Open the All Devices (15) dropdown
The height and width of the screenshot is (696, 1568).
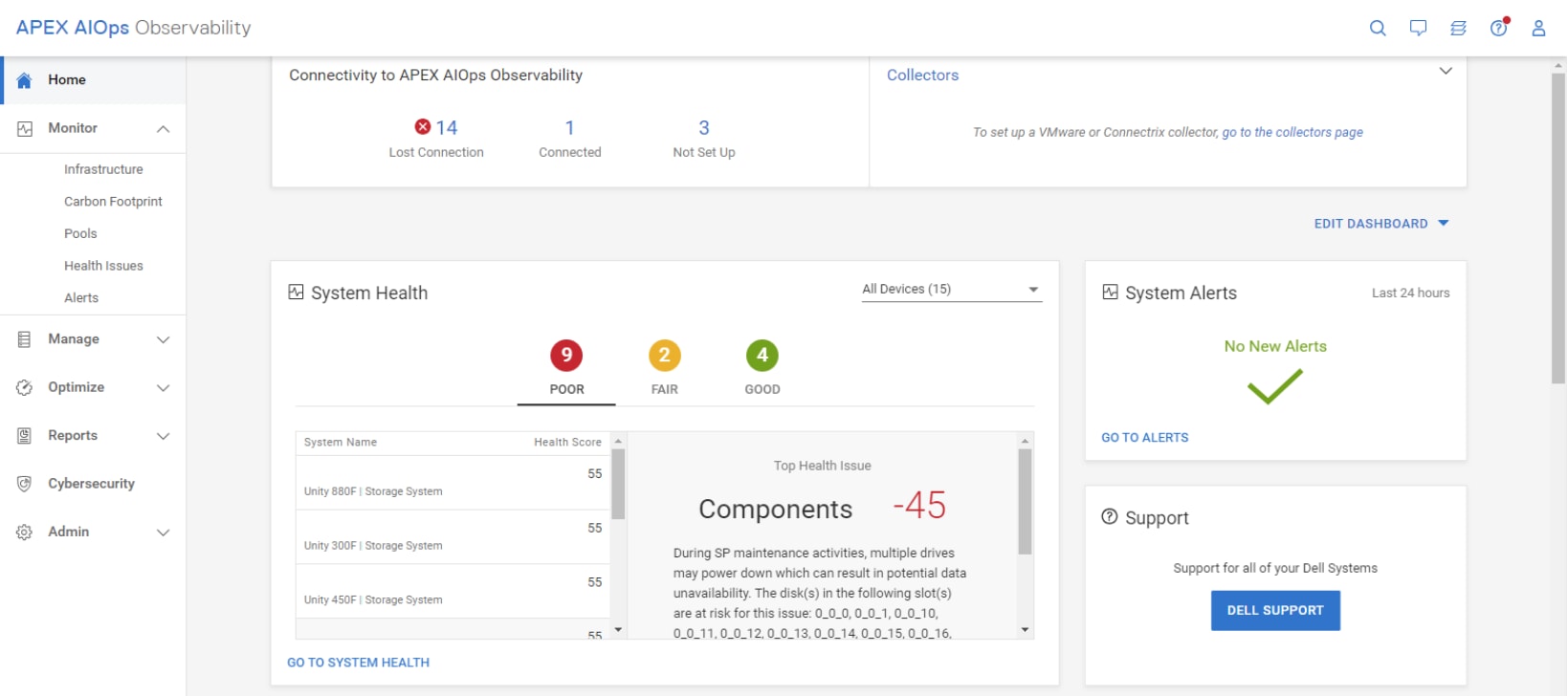[x=952, y=290]
